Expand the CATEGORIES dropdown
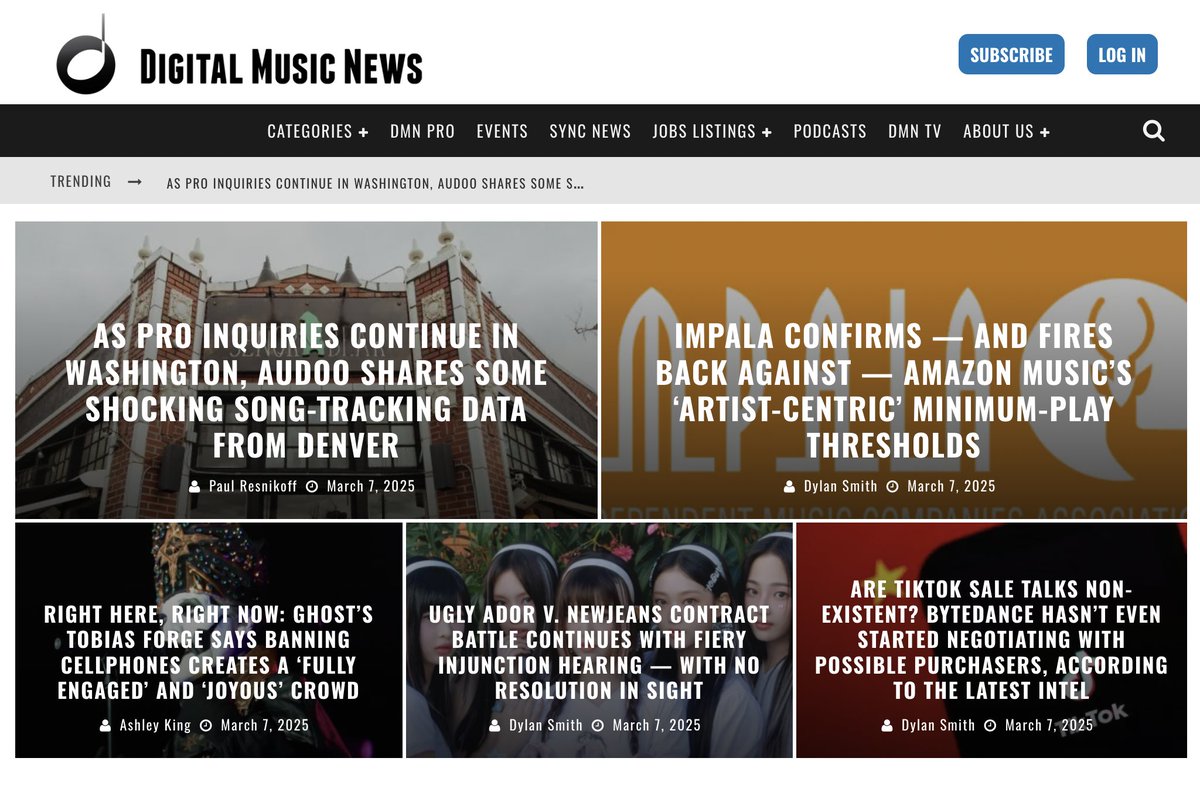The width and height of the screenshot is (1200, 792). 316,130
